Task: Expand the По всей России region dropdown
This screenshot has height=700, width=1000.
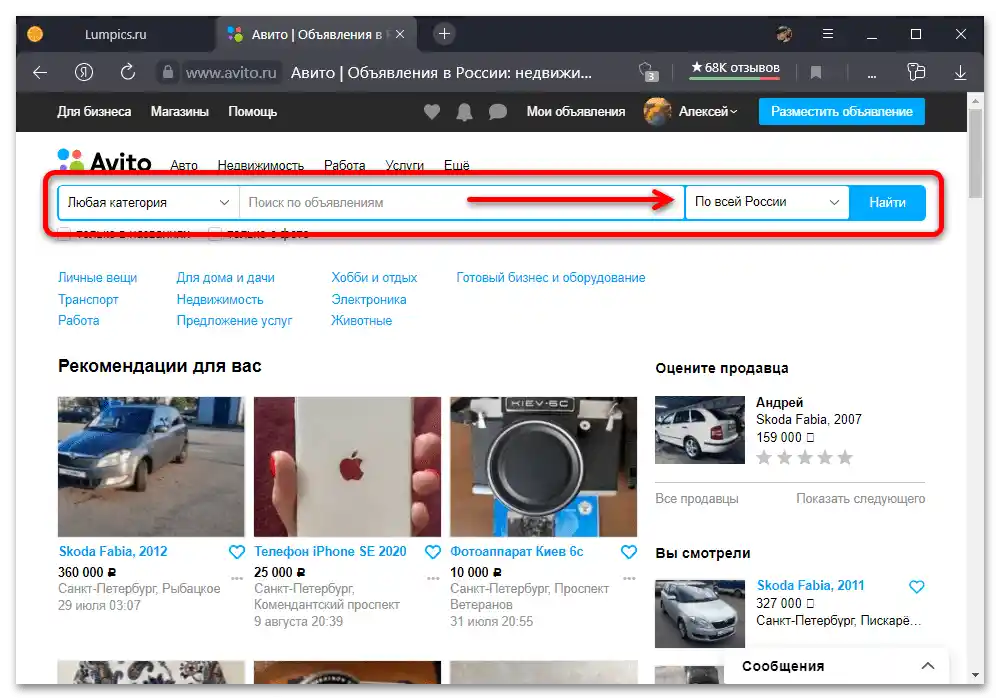Action: (x=767, y=202)
